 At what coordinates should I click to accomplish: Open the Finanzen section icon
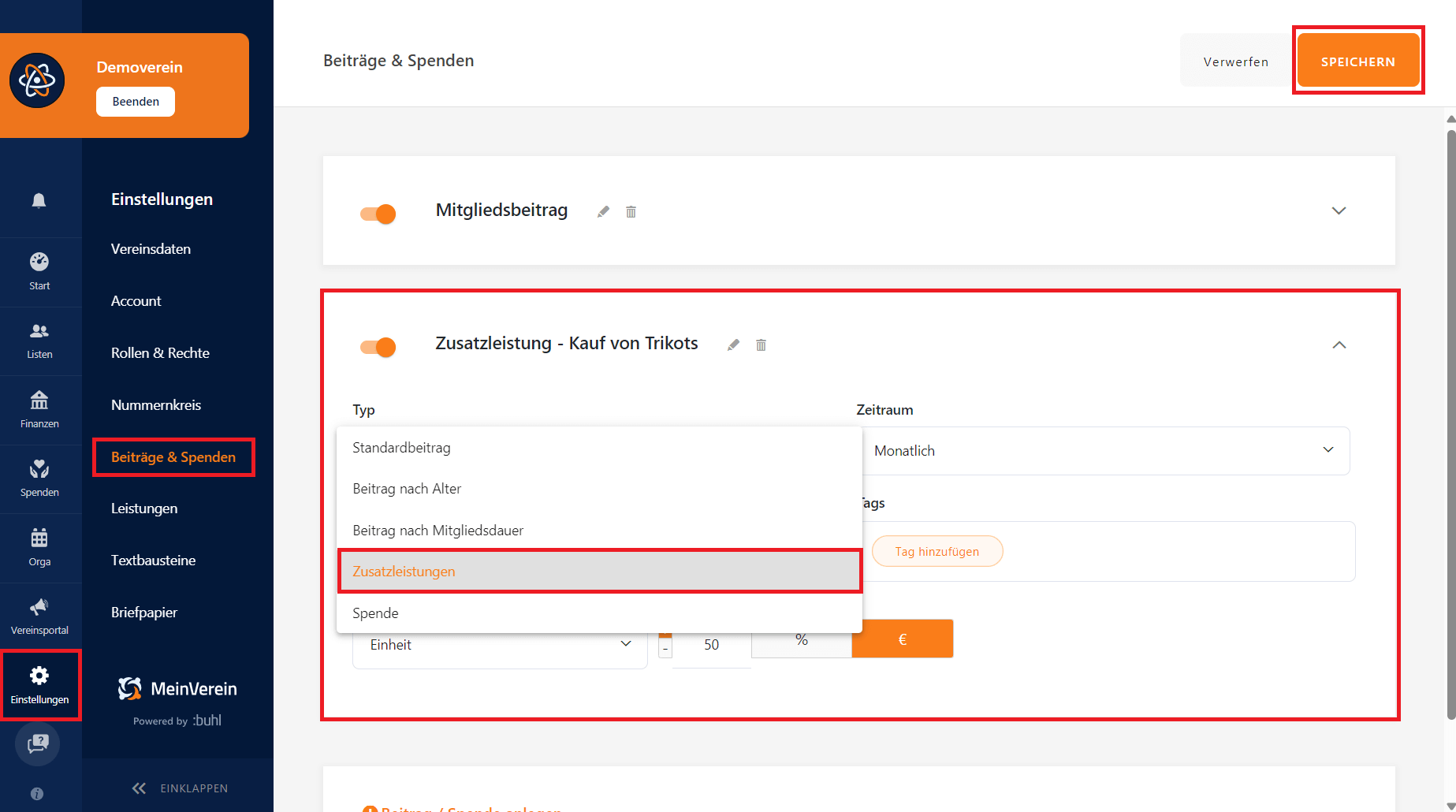point(39,400)
